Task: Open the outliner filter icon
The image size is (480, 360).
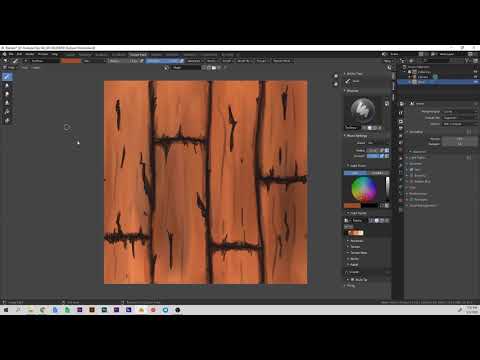Action: point(467,61)
